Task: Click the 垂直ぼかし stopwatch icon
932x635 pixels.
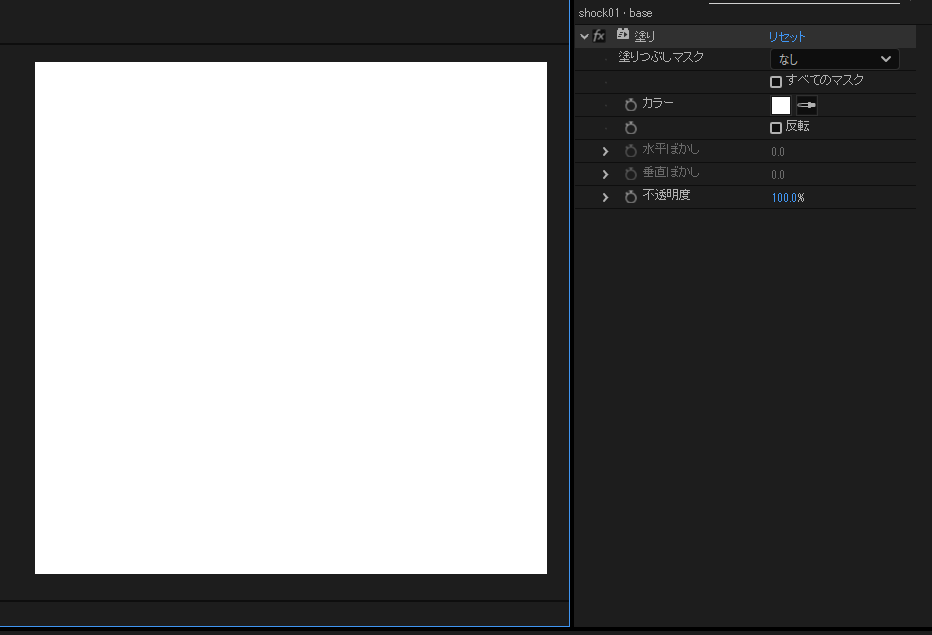Action: [x=631, y=174]
